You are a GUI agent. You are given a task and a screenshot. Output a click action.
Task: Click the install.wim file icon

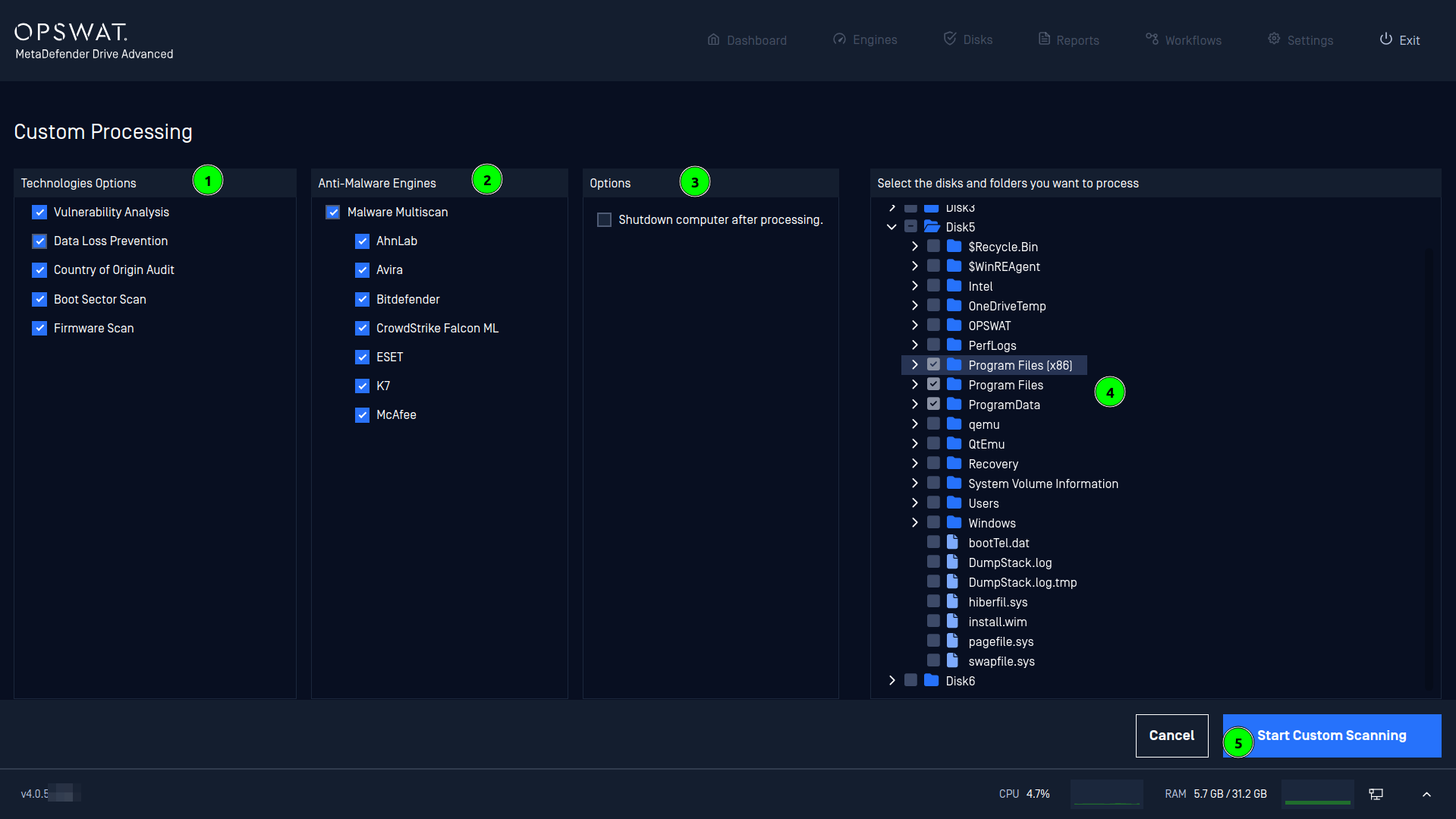pyautogui.click(x=952, y=622)
